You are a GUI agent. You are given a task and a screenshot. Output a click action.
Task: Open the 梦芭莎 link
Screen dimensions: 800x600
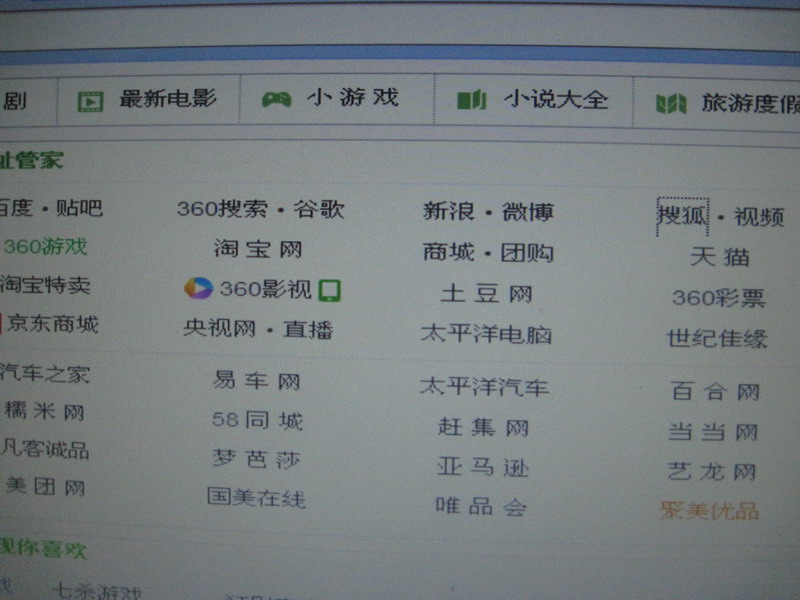pyautogui.click(x=256, y=459)
